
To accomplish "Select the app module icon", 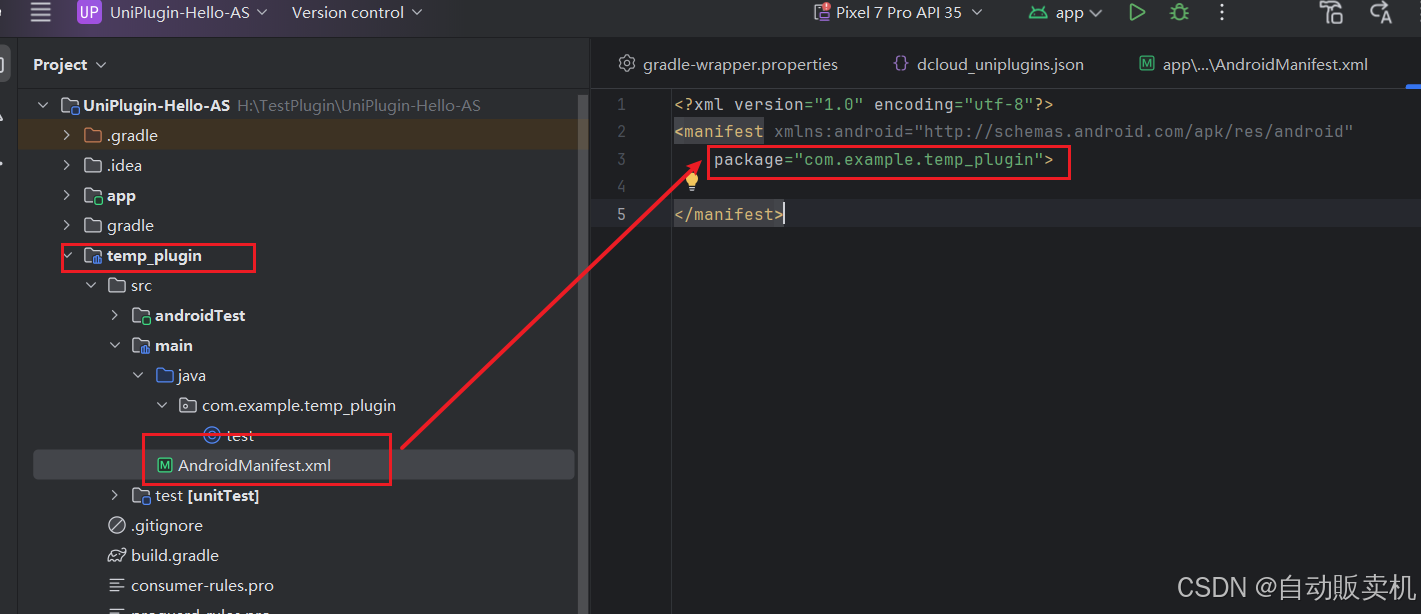I will pos(93,195).
